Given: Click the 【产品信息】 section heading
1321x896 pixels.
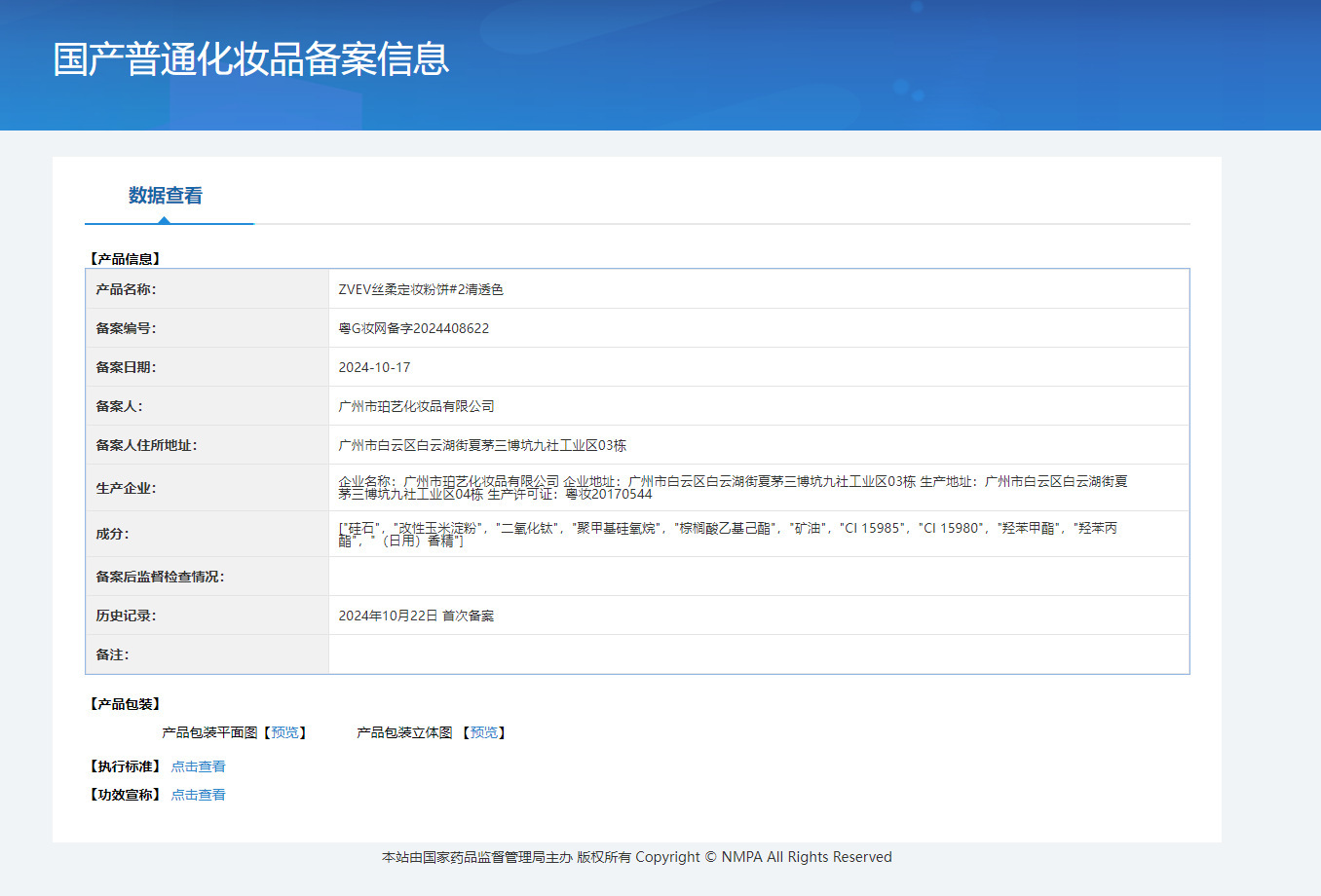Looking at the screenshot, I should pos(125,259).
